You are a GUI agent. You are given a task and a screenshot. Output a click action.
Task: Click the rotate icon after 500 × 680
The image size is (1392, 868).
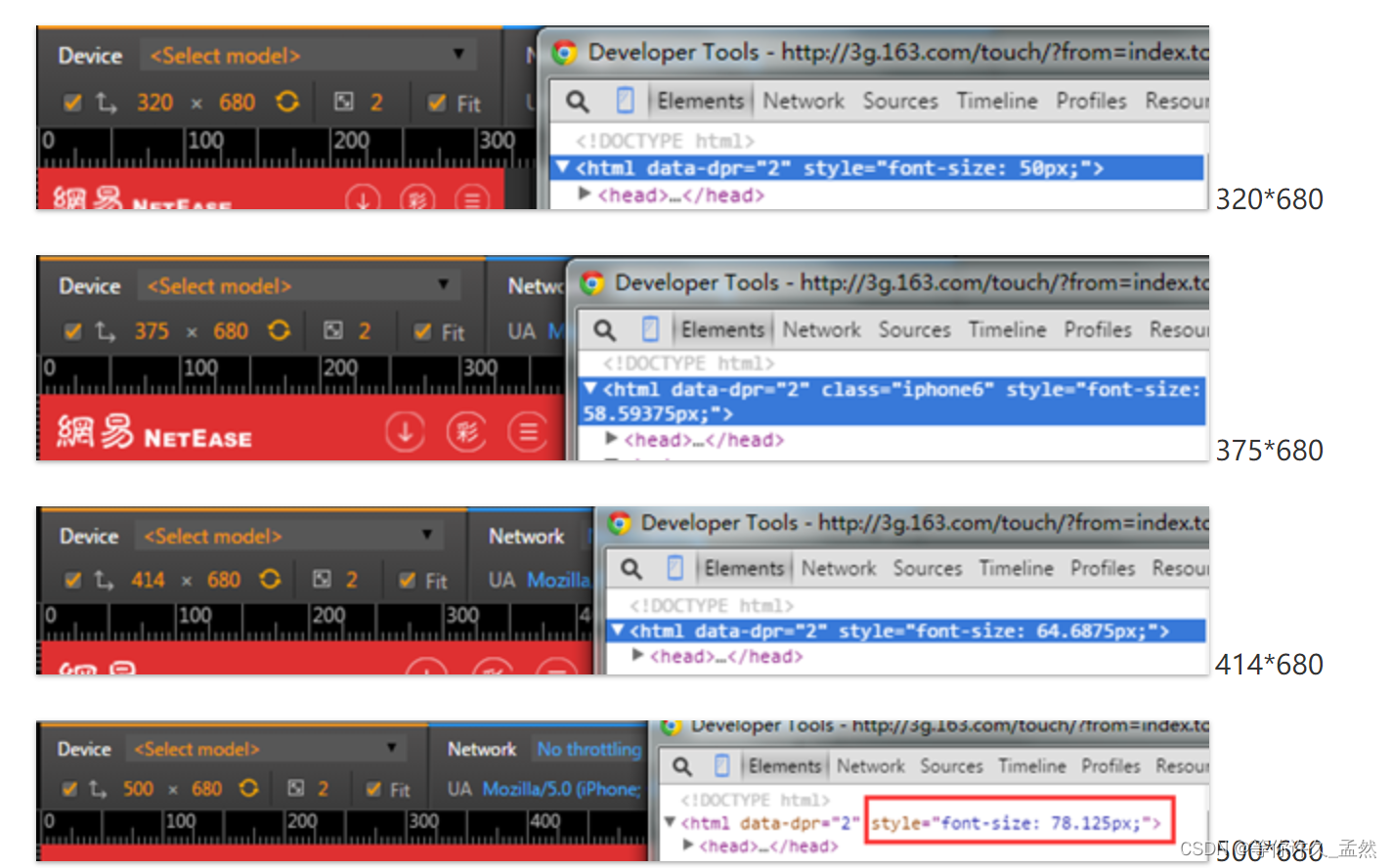249,787
